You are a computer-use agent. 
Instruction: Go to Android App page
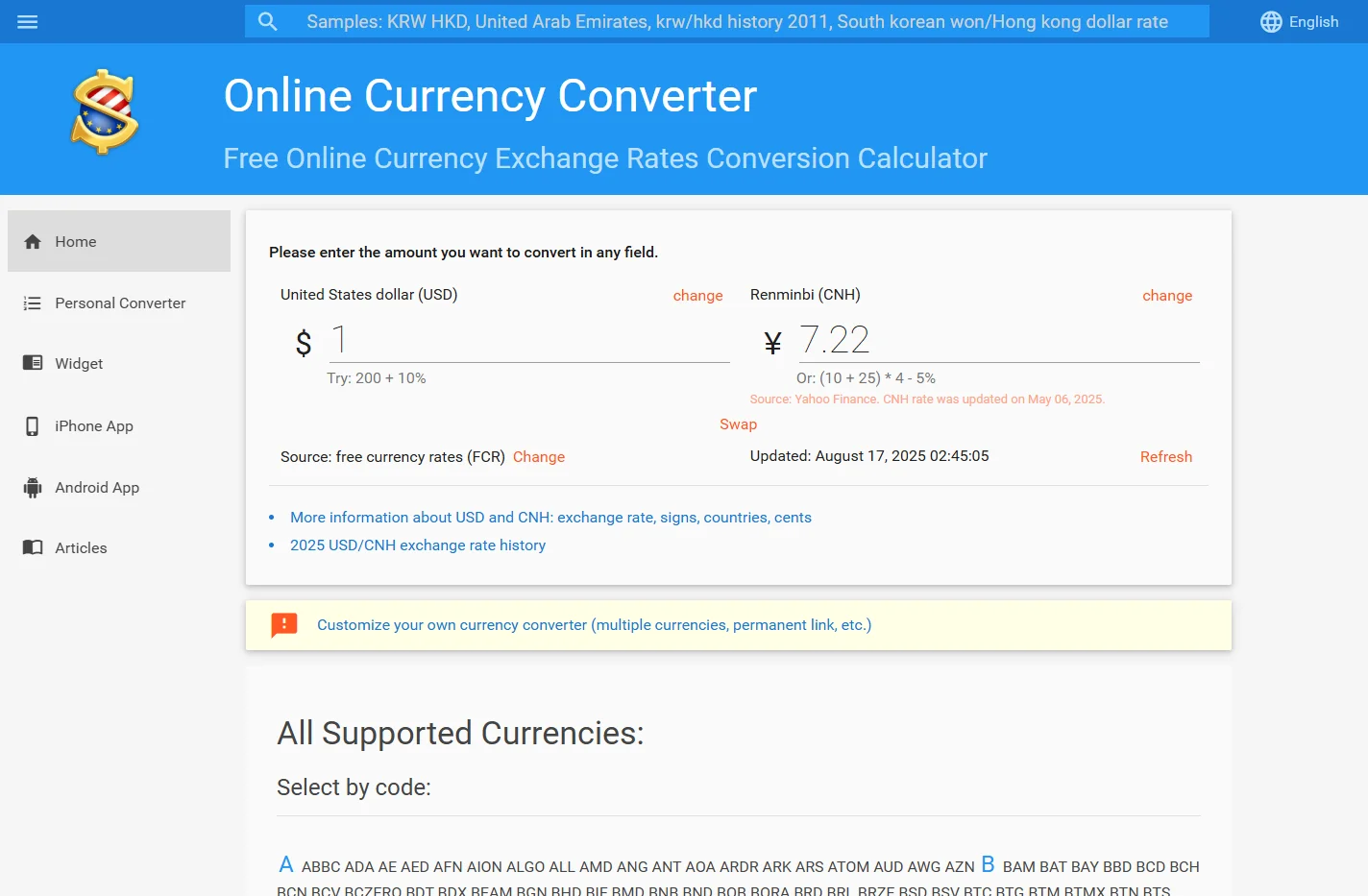point(119,488)
